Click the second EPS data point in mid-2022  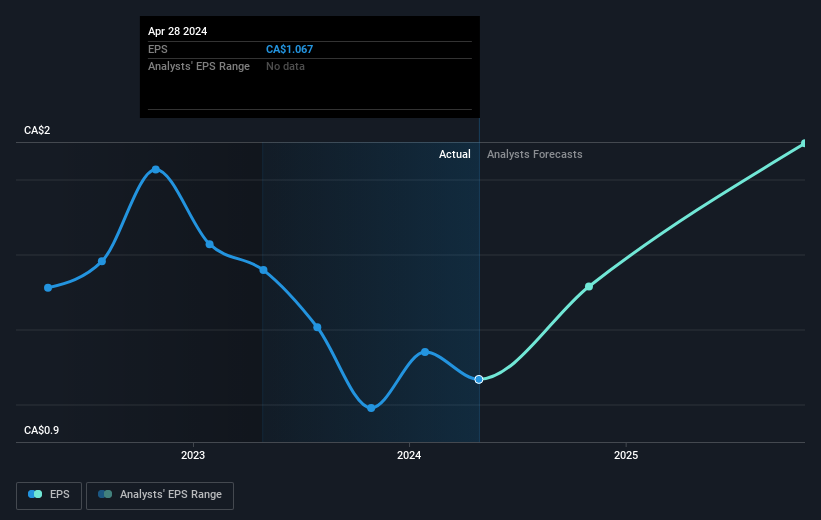pos(102,261)
